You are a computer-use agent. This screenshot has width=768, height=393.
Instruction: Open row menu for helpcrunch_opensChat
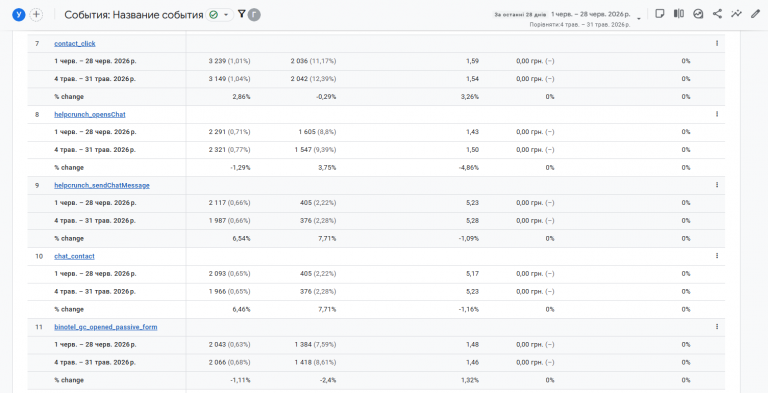click(717, 114)
